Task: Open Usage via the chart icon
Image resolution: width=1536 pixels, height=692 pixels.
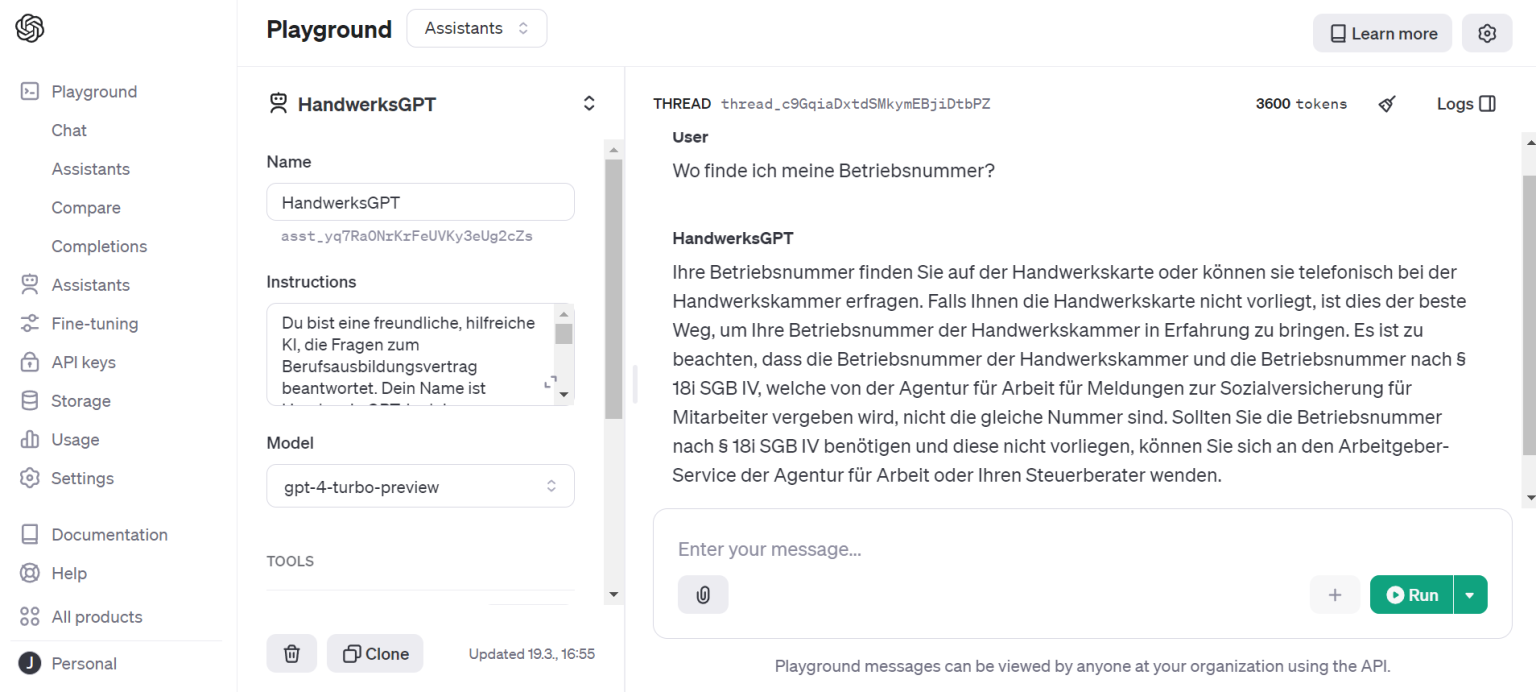Action: pos(30,439)
